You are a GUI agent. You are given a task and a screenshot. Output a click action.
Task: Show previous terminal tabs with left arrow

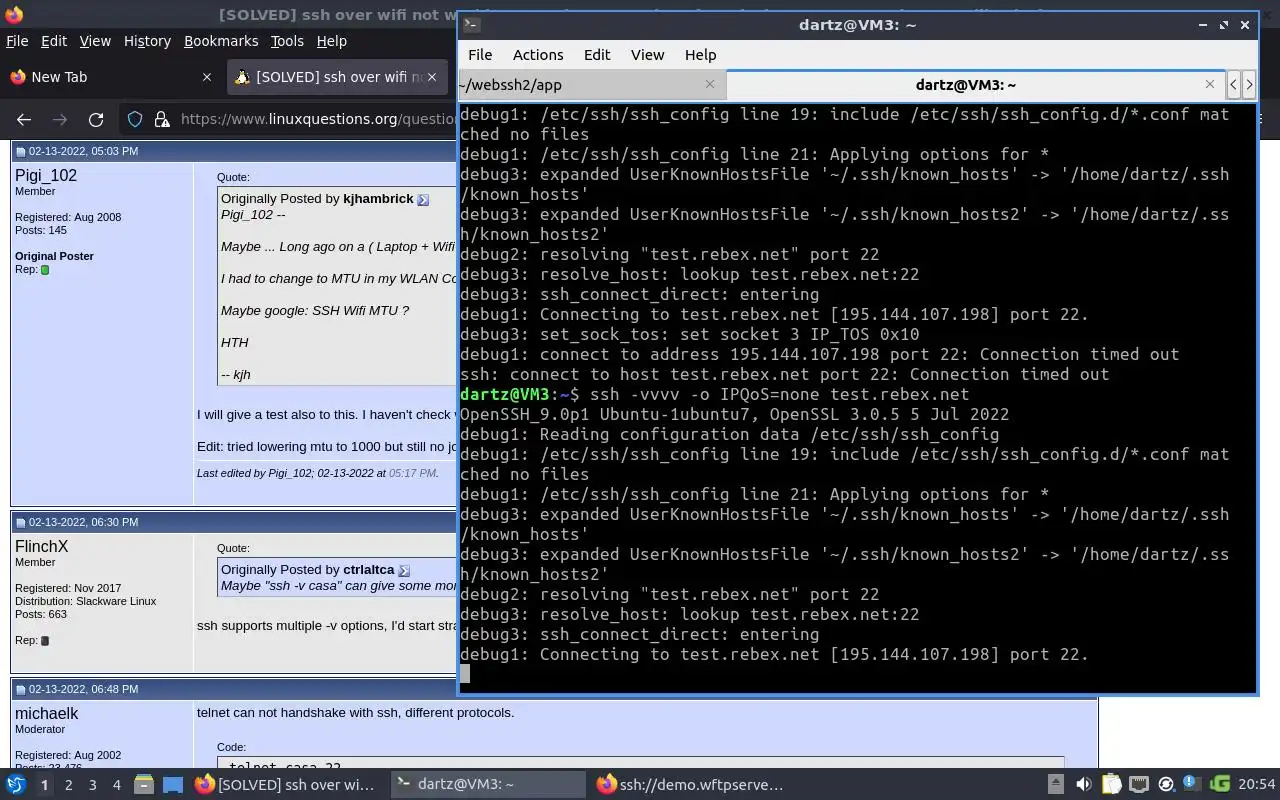[1234, 85]
